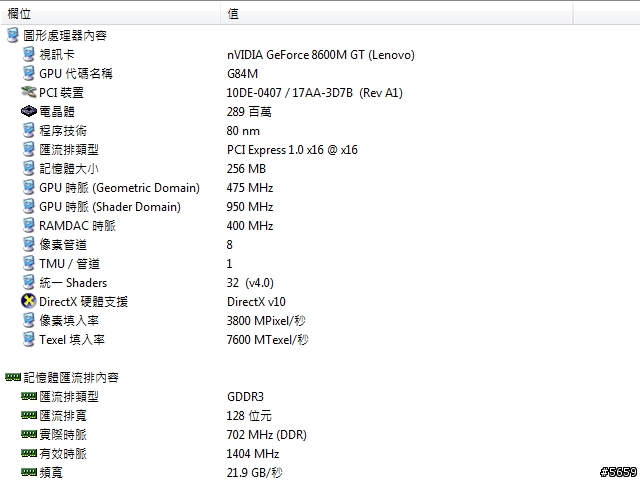Select the 記憶體匯流排內容 section label
640x480 pixels.
pos(71,377)
